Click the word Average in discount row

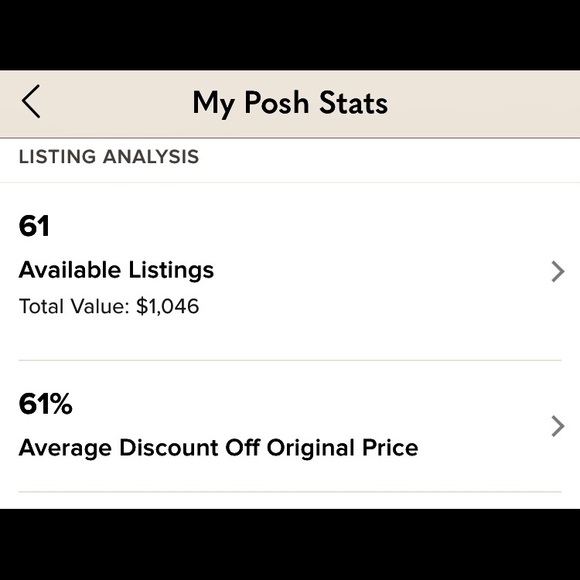tap(65, 449)
